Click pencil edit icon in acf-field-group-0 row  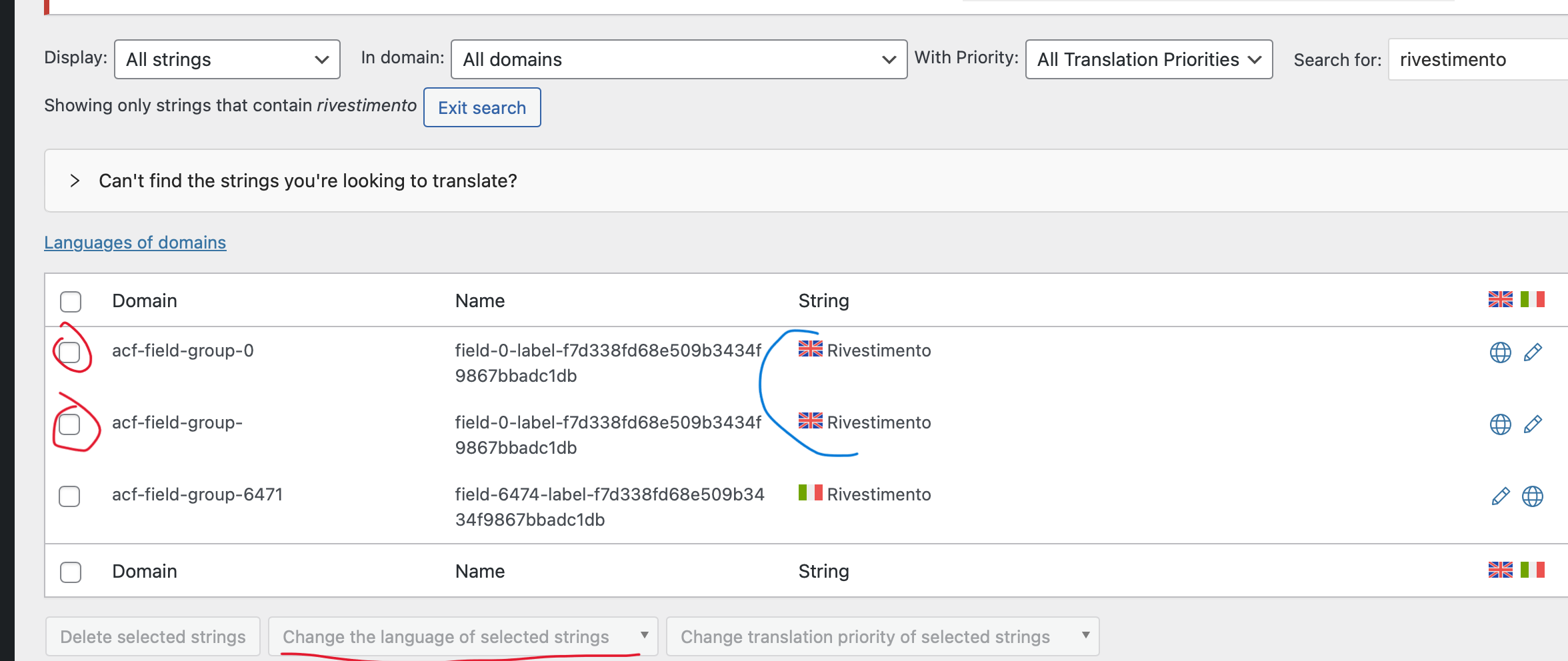[x=1533, y=352]
